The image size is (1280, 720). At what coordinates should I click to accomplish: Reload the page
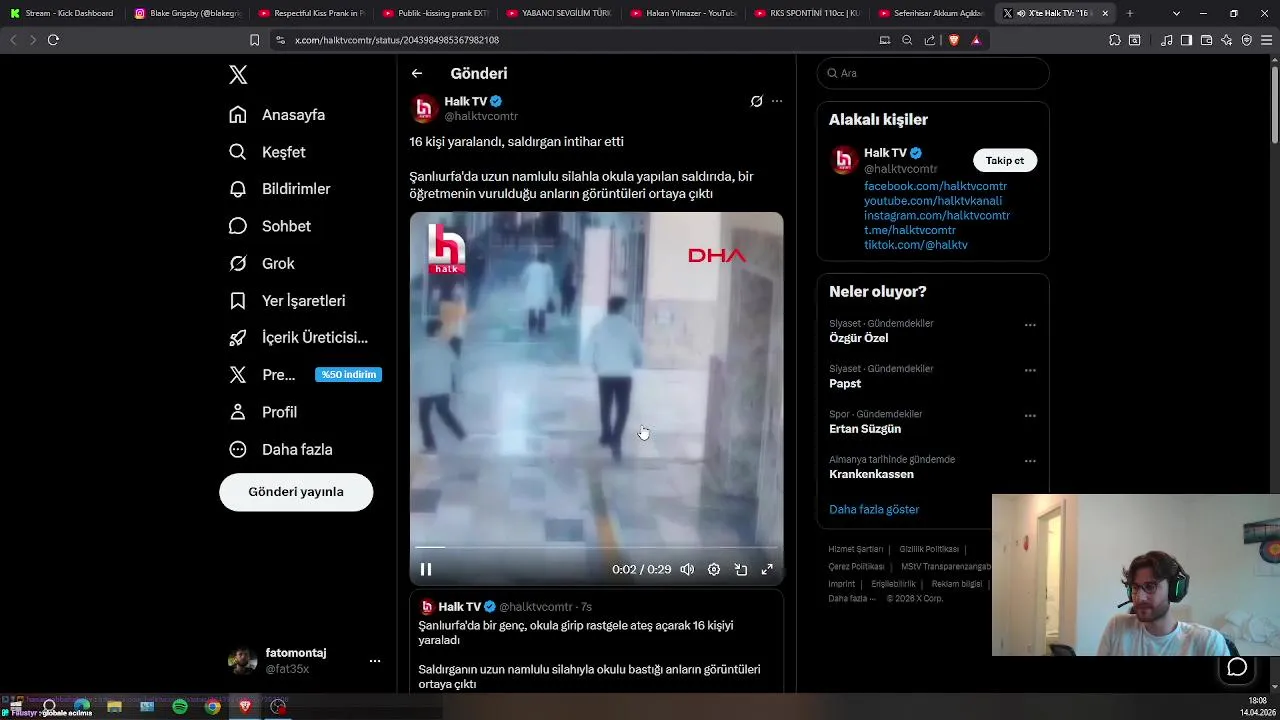point(53,40)
